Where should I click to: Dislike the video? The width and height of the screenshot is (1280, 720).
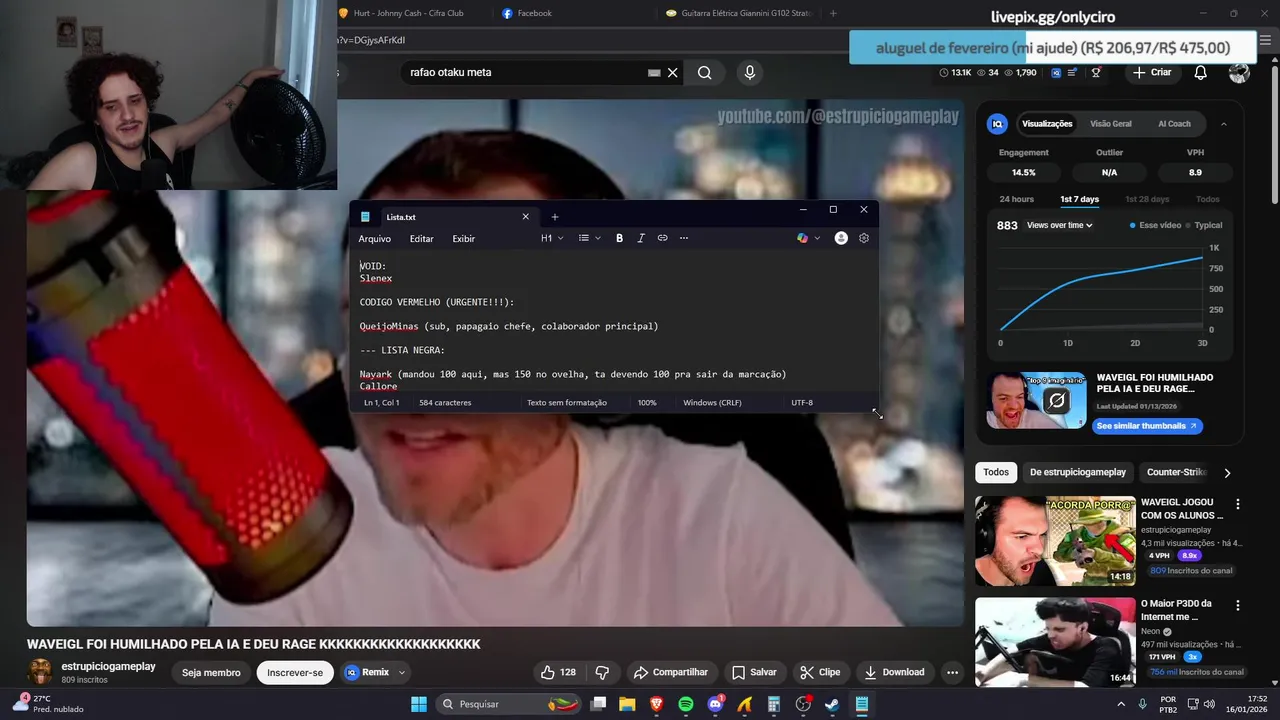603,672
